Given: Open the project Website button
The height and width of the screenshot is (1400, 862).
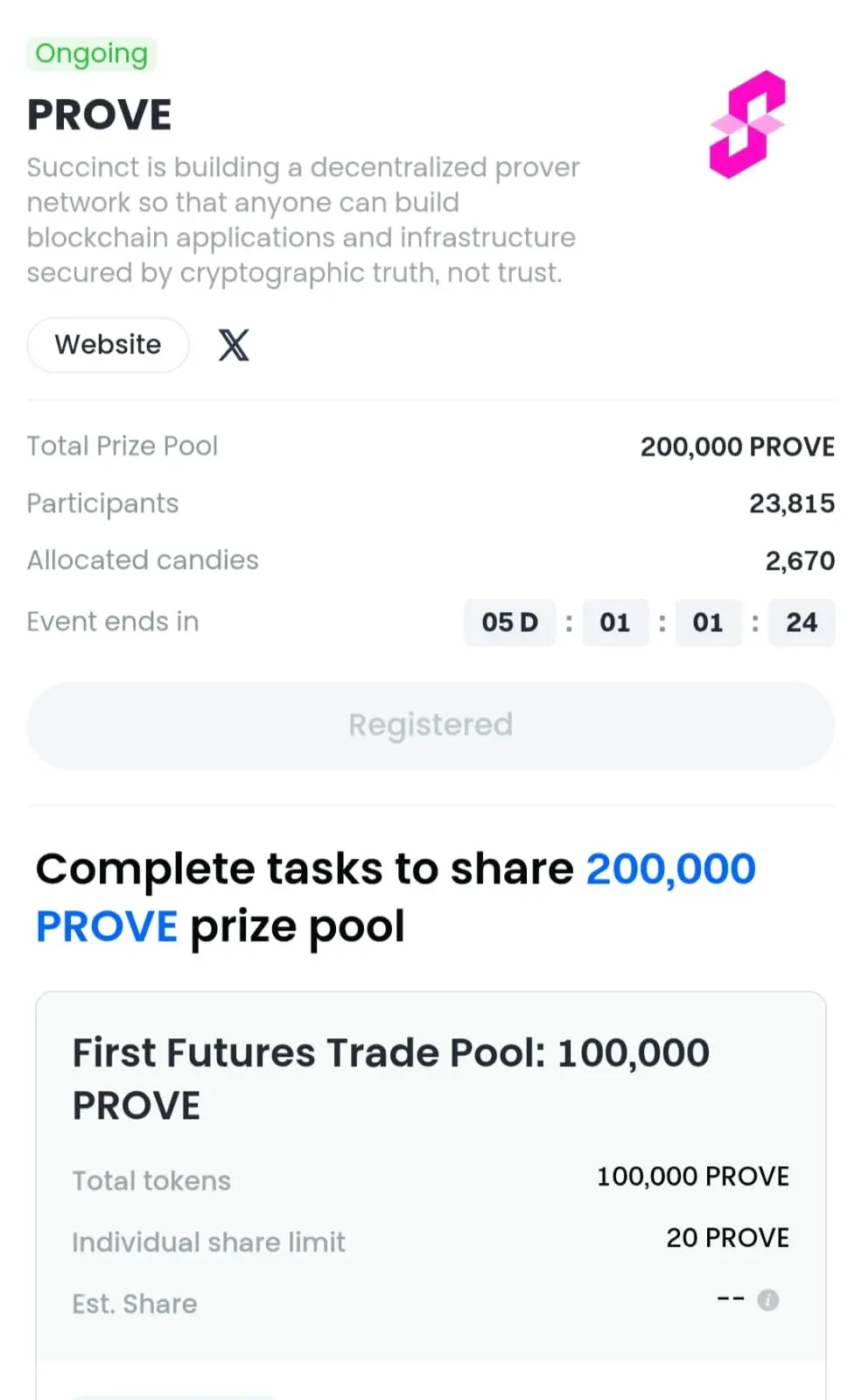Looking at the screenshot, I should coord(109,345).
